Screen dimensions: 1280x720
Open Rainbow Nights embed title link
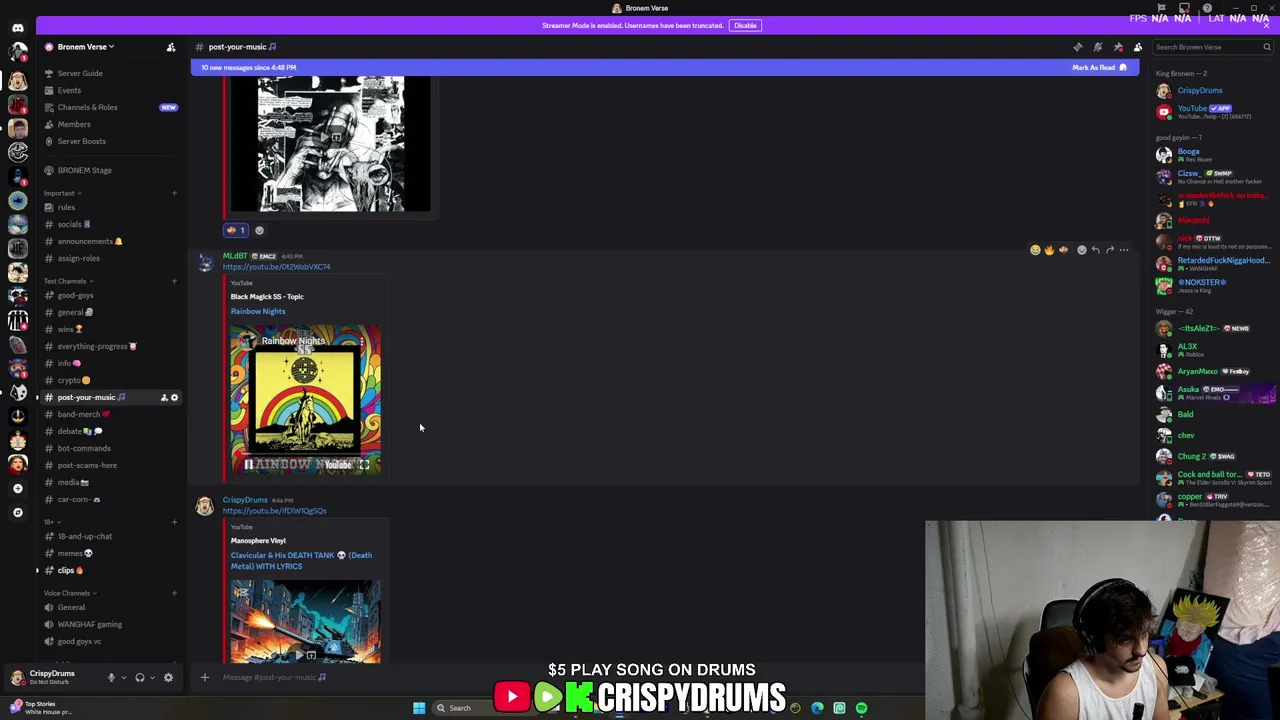[x=258, y=311]
